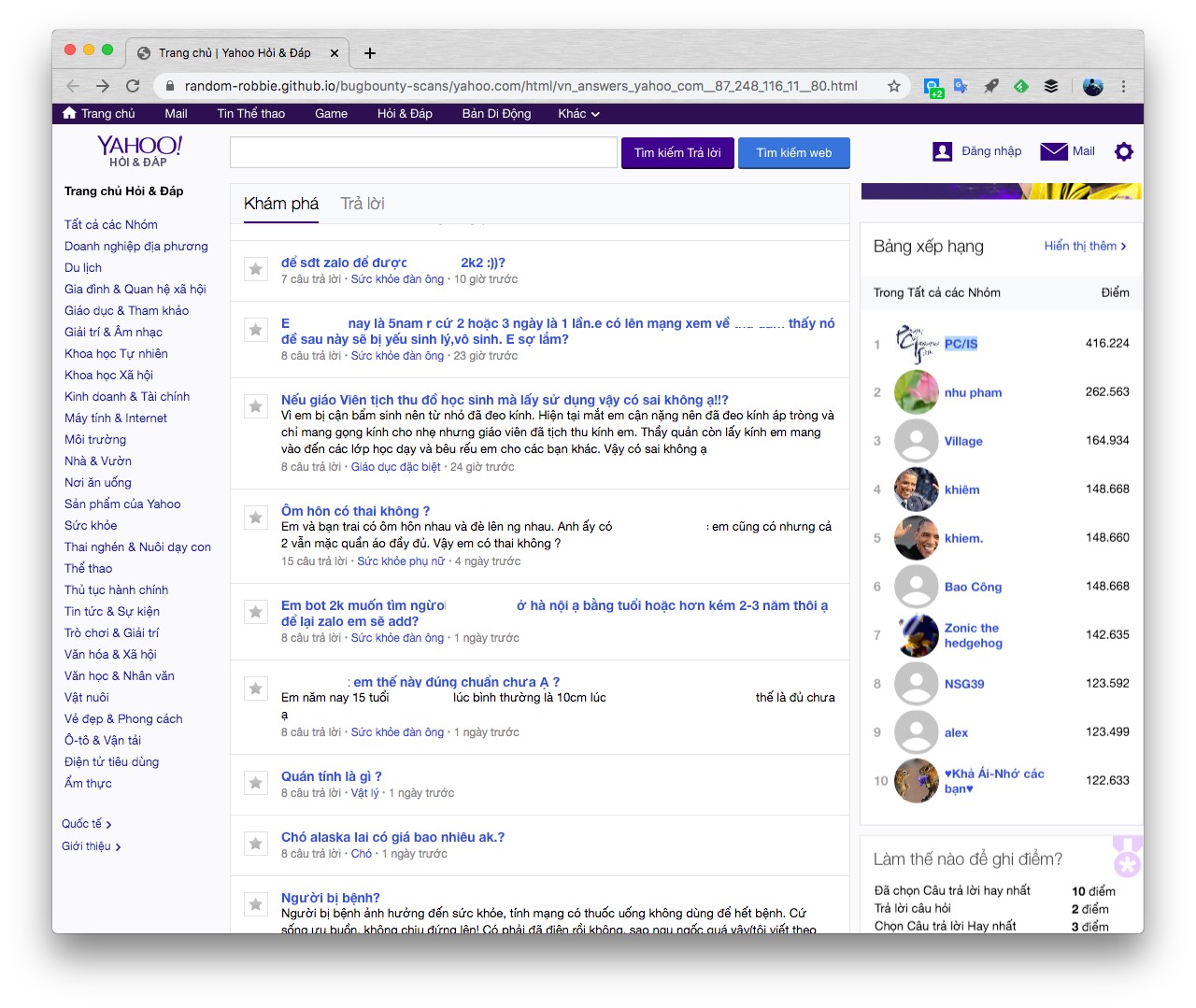This screenshot has height=1008, width=1196.
Task: Star the 'Em bot 2k' question
Action: pos(255,612)
